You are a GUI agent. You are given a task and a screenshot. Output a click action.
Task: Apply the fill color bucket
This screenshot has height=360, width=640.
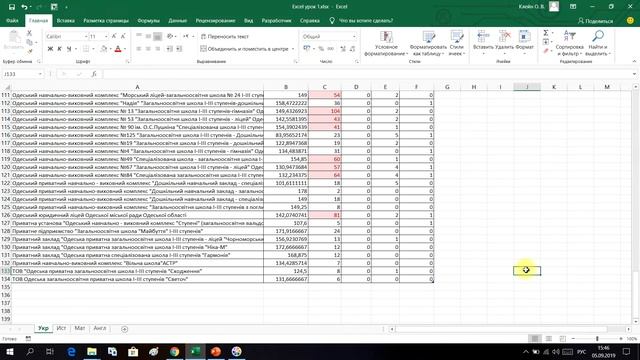point(104,49)
